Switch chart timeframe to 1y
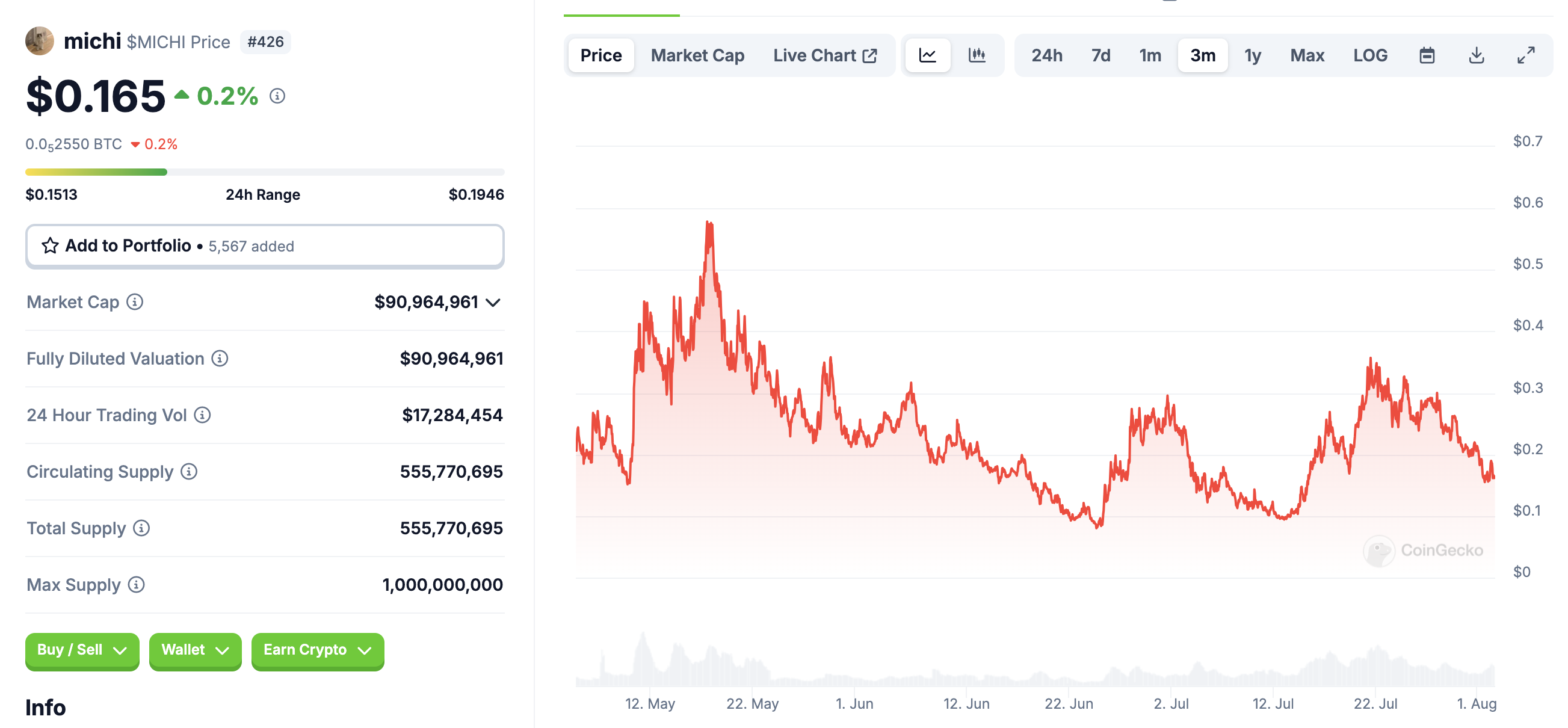Viewport: 1568px width, 728px height. [x=1253, y=55]
